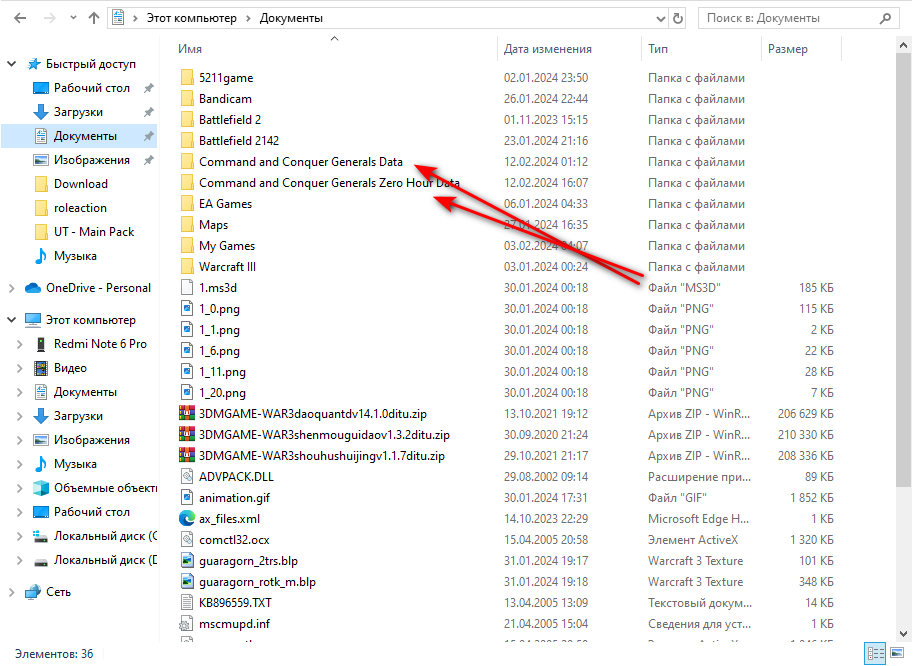Click vertical scrollbar down arrow
Screen dimensions: 913x666
[x=903, y=634]
